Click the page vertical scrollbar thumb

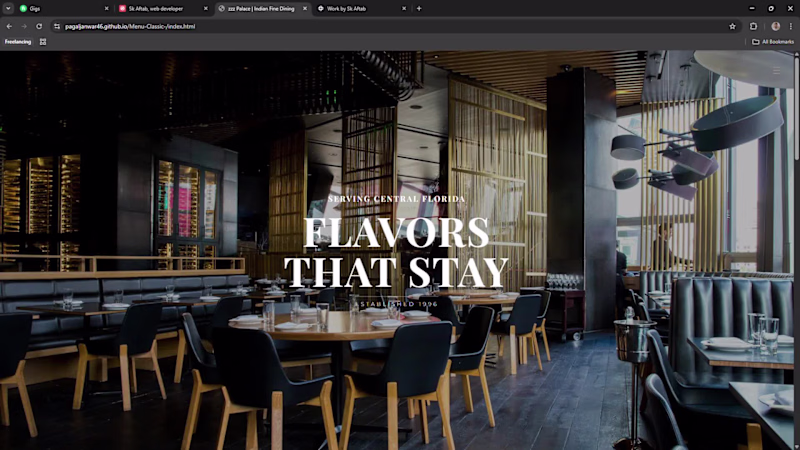coord(797,110)
